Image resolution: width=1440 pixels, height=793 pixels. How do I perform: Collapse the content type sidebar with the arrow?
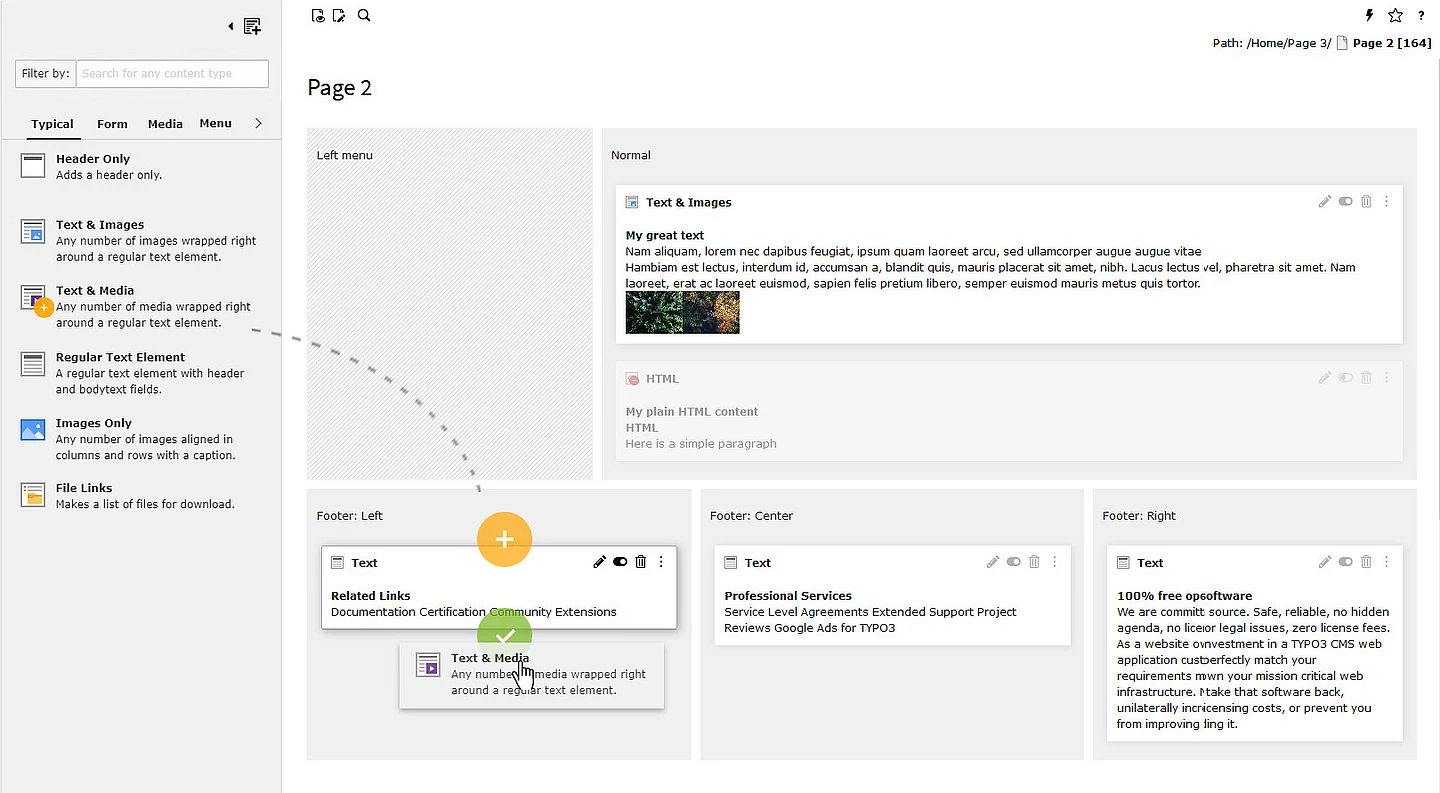pos(231,27)
